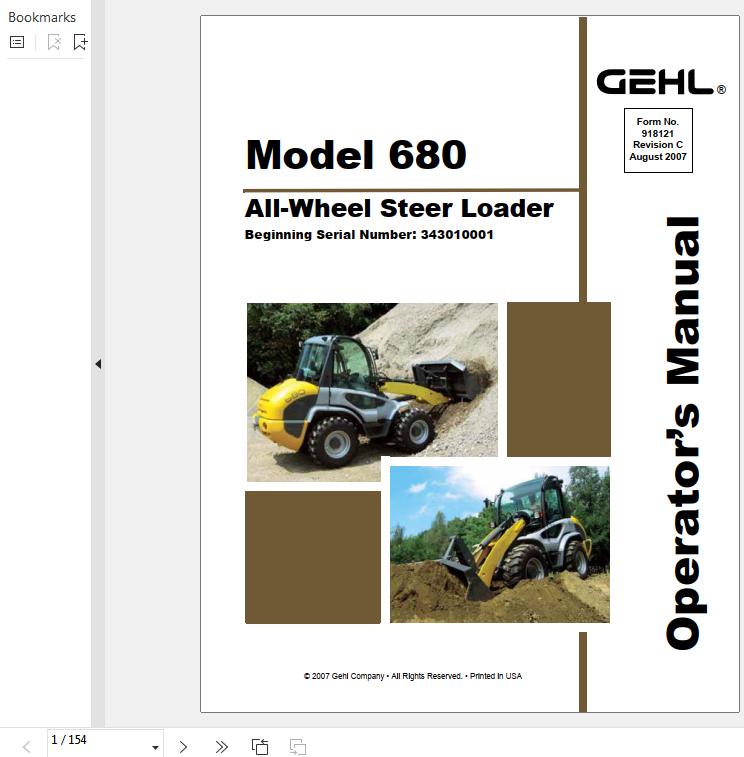Click the go to next view icon
The image size is (744, 757).
click(297, 746)
